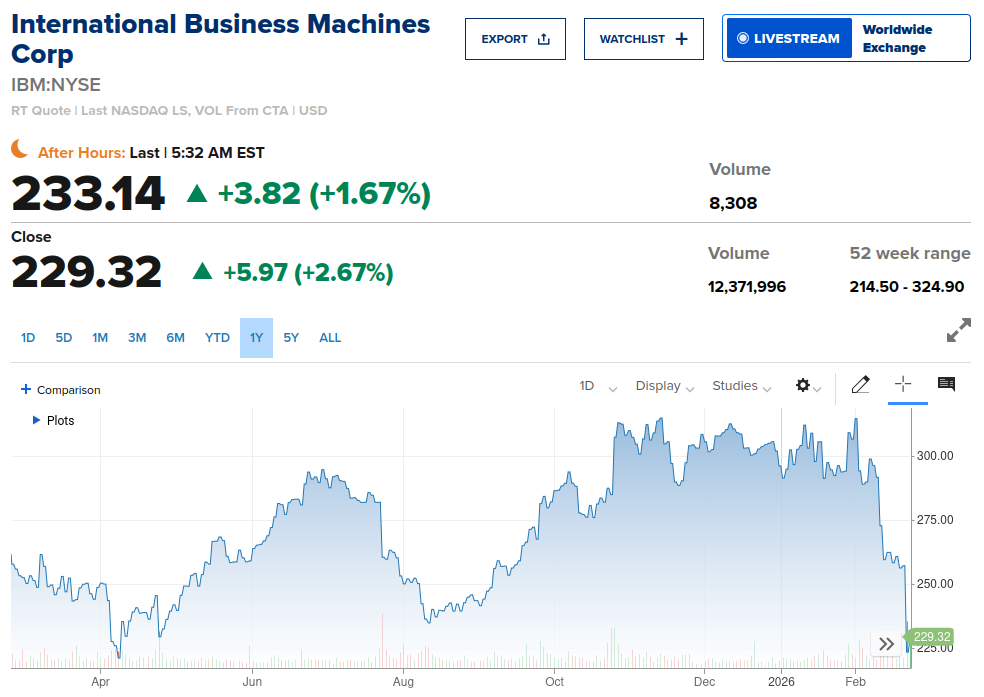This screenshot has width=984, height=697.
Task: Toggle the crosshair tool
Action: pos(903,384)
